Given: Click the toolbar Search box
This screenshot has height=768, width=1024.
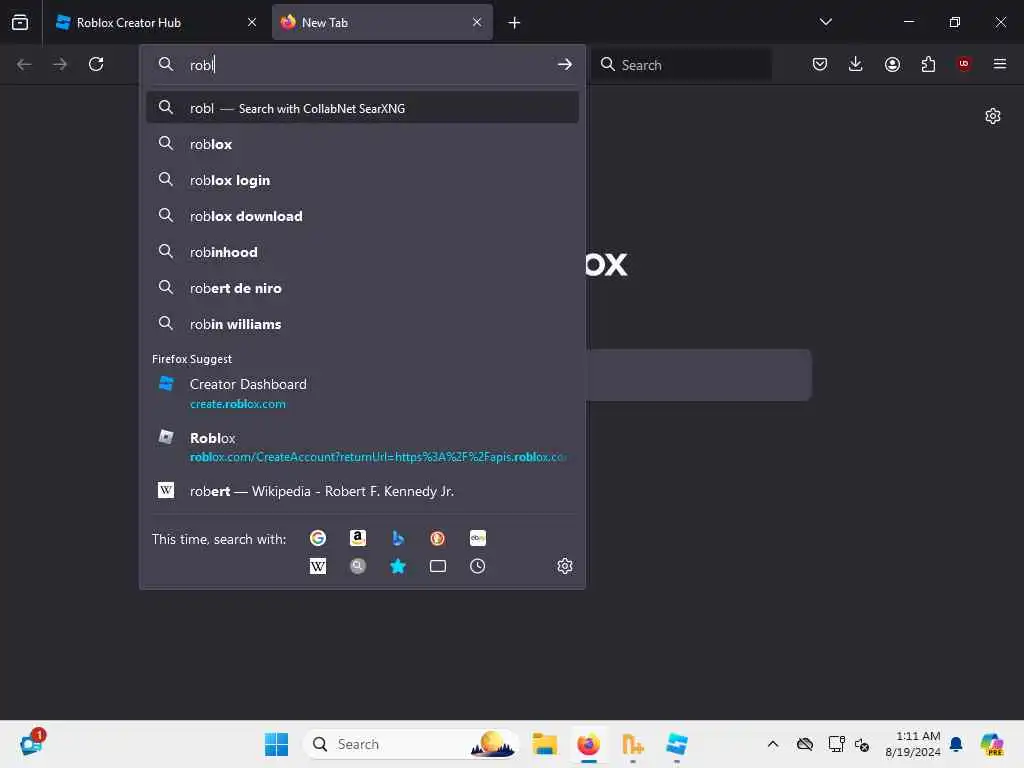Looking at the screenshot, I should 682,65.
